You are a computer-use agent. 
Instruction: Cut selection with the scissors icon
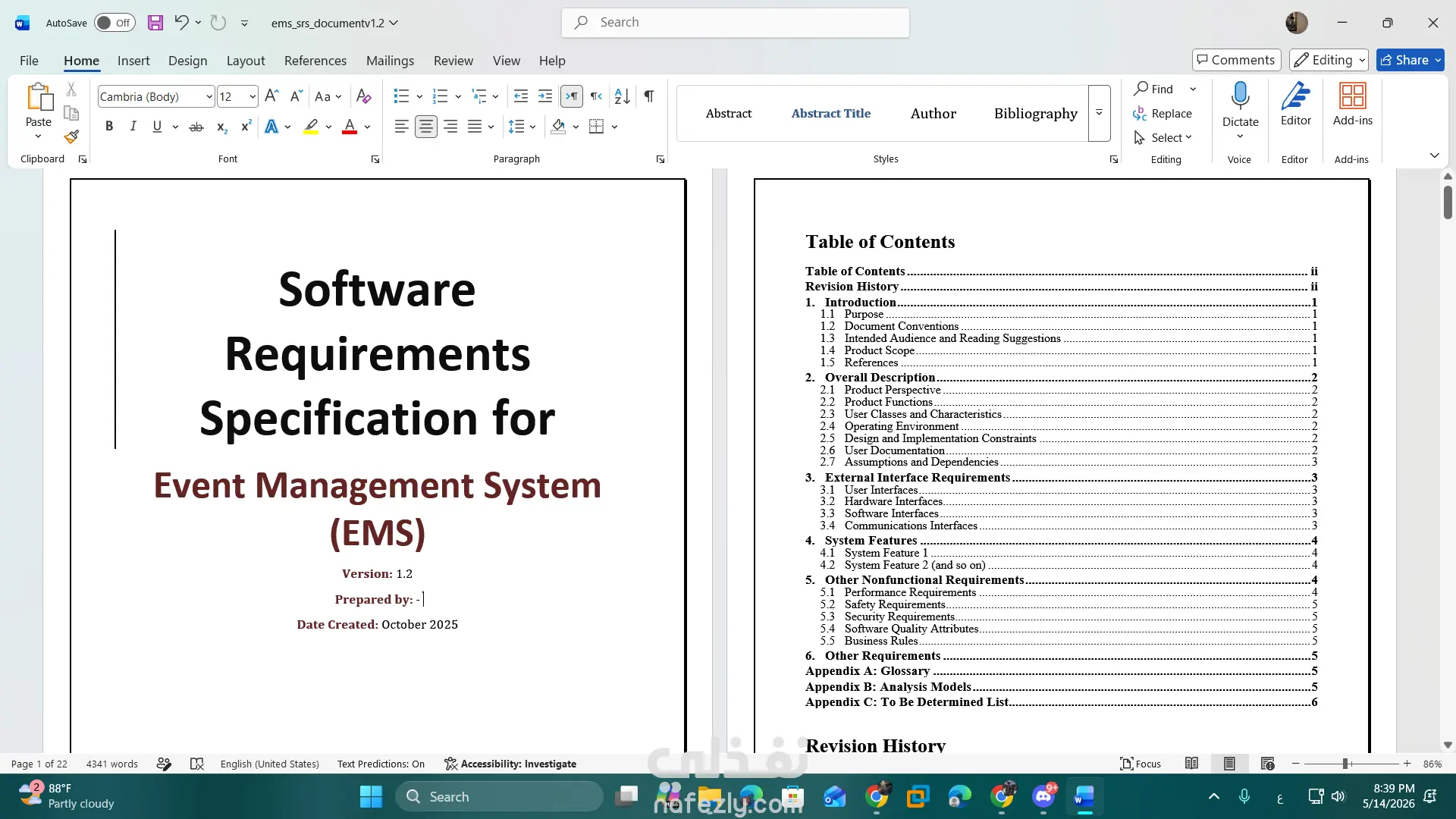coord(71,89)
